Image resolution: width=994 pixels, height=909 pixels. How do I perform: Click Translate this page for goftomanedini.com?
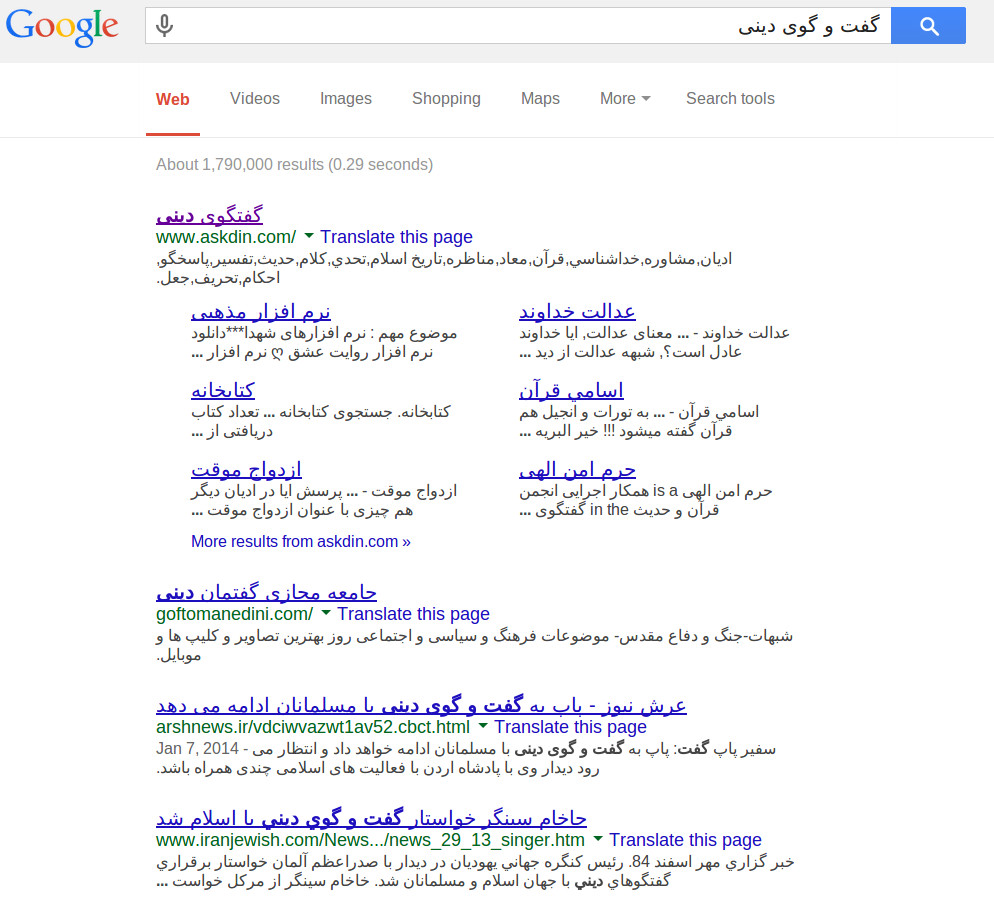[x=413, y=614]
